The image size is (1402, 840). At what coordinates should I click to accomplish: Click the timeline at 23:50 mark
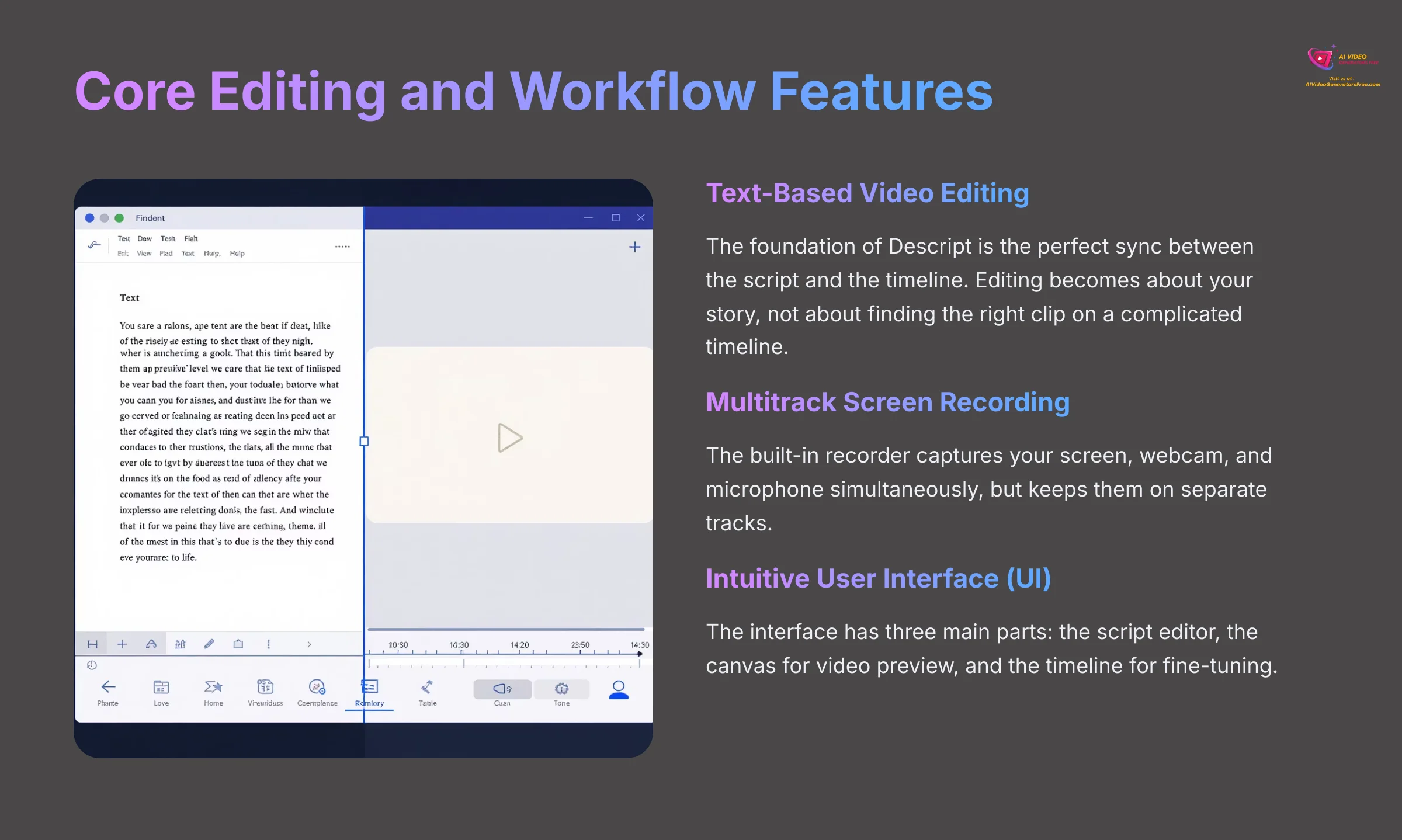coord(580,645)
